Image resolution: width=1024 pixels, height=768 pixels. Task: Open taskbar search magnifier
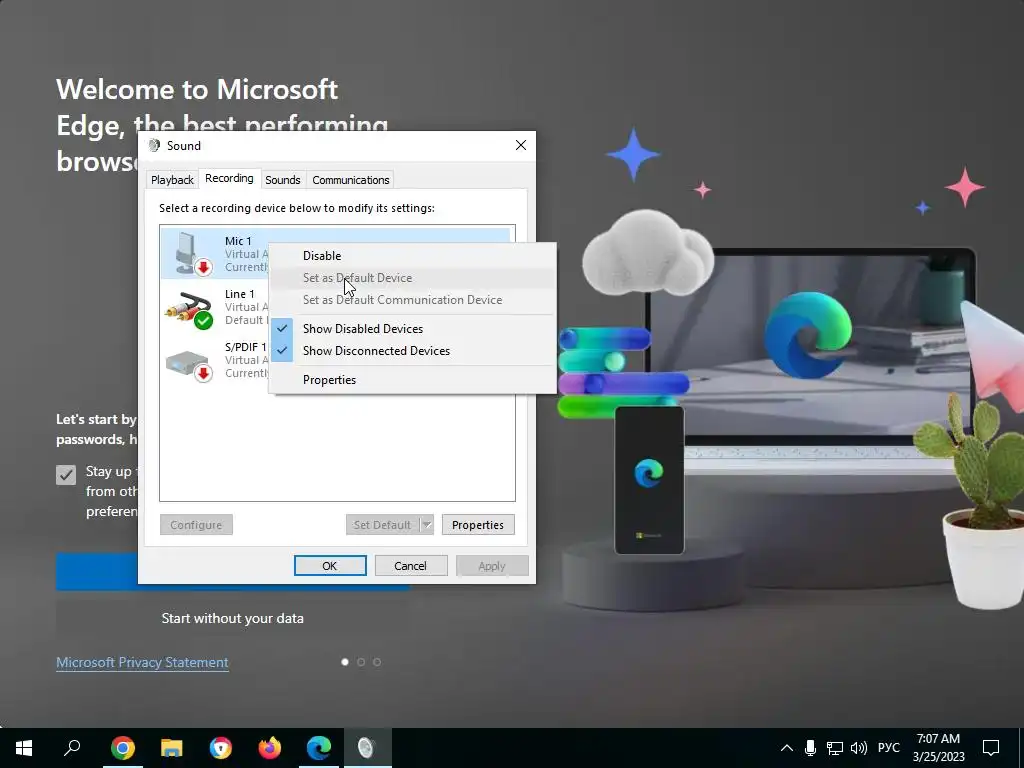[x=72, y=748]
